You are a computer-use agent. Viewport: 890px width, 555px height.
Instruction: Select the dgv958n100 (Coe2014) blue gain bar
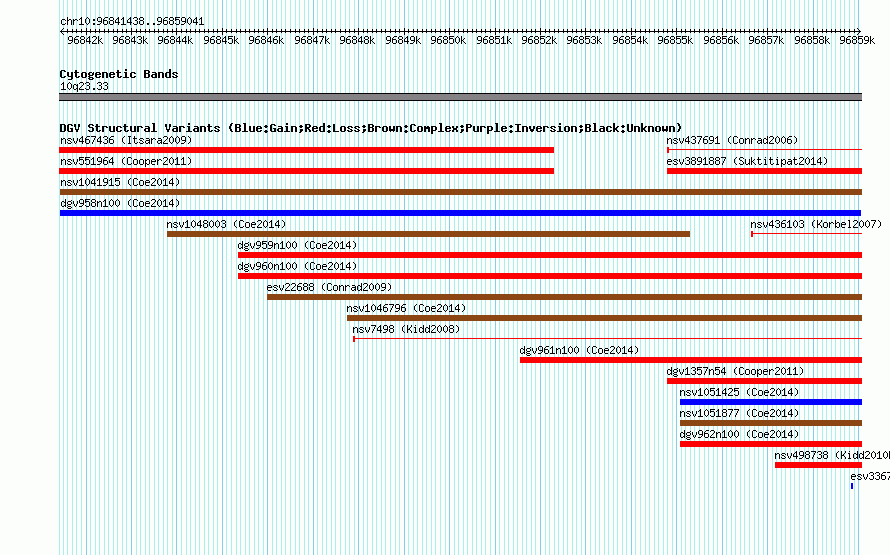point(460,213)
